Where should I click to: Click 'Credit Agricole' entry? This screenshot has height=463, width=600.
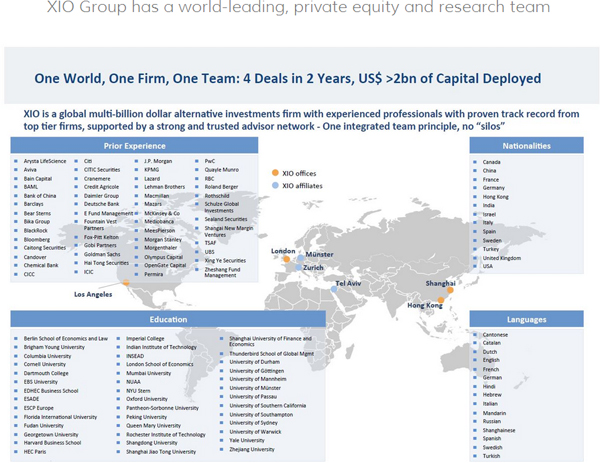101,187
